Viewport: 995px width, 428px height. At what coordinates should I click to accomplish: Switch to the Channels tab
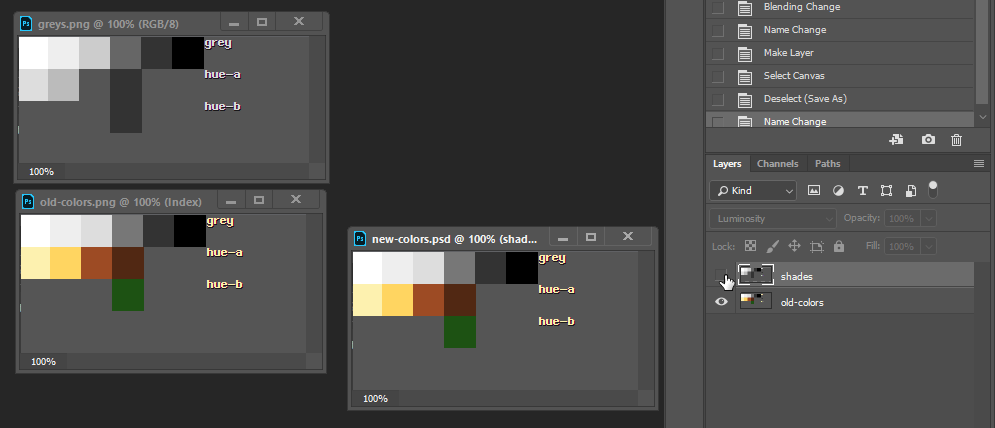(x=777, y=164)
